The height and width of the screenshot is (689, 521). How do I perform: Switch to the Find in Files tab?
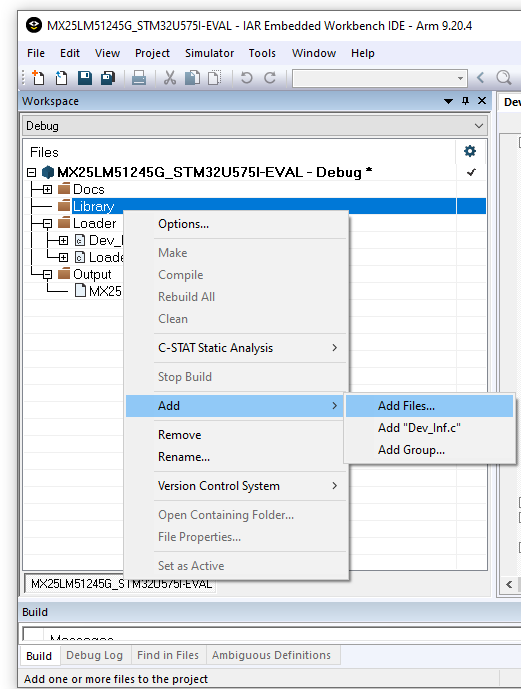168,655
